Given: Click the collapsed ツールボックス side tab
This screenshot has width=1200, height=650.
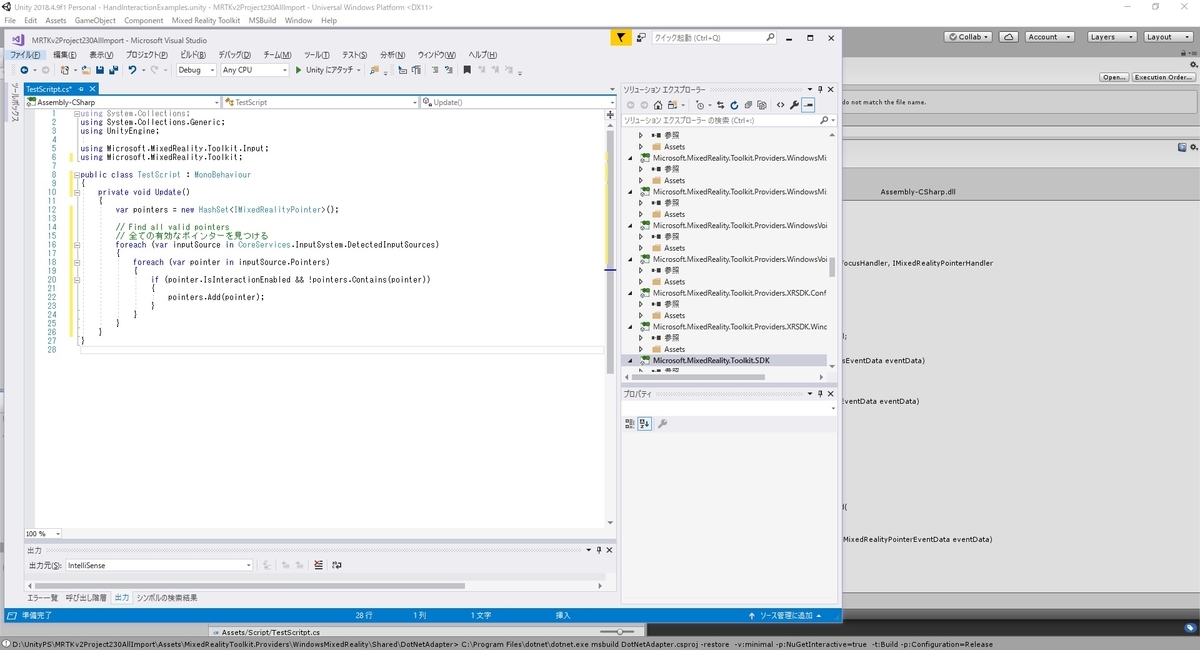Looking at the screenshot, I should (x=14, y=103).
